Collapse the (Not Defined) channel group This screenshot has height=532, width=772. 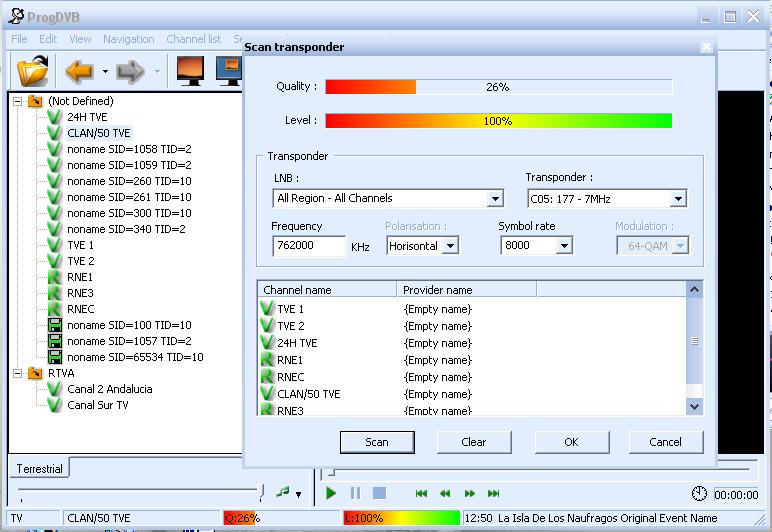pyautogui.click(x=17, y=101)
